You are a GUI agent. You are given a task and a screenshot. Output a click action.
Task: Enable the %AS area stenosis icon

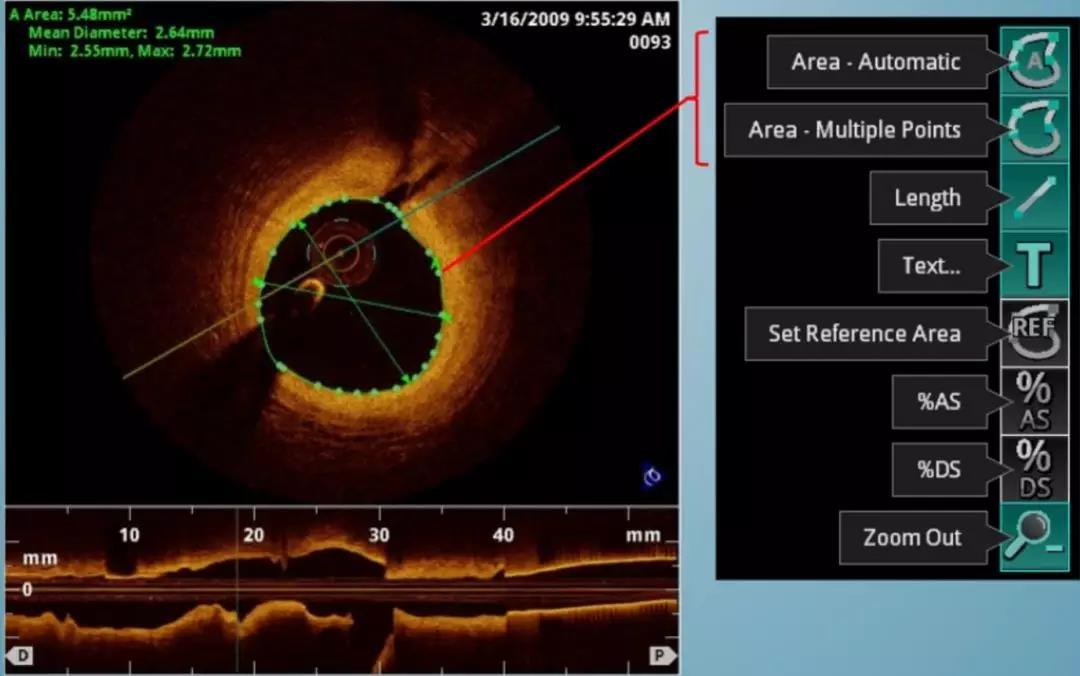[1033, 401]
